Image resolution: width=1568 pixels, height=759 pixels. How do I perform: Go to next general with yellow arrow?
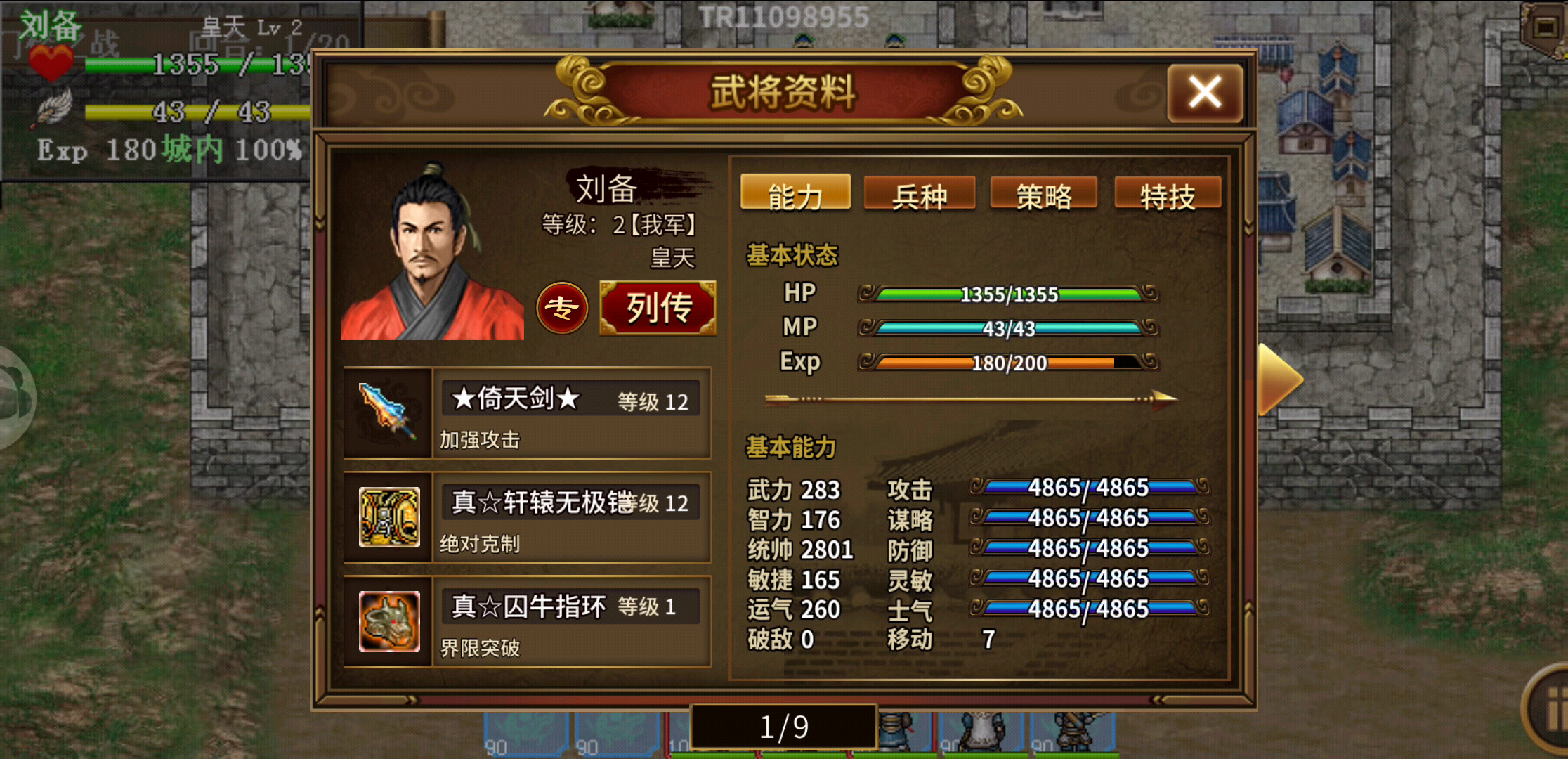(x=1280, y=380)
